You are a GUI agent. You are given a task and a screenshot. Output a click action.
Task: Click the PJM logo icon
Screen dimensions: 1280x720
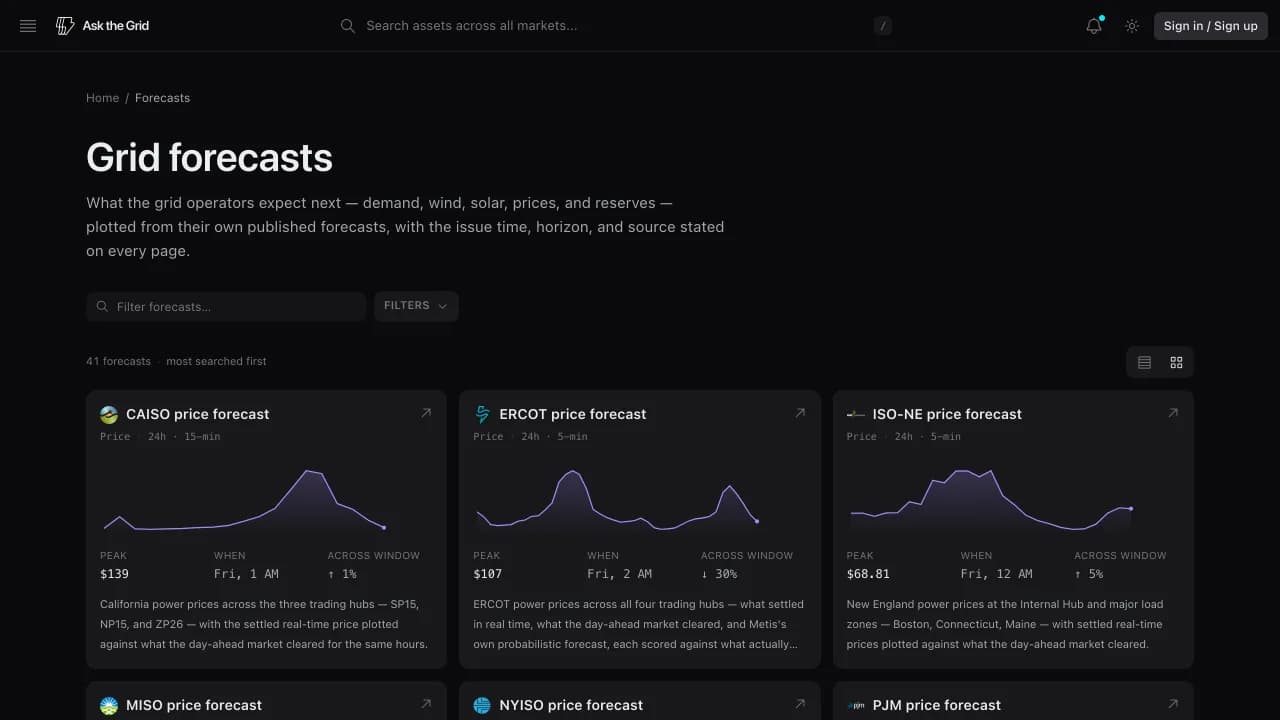point(856,706)
